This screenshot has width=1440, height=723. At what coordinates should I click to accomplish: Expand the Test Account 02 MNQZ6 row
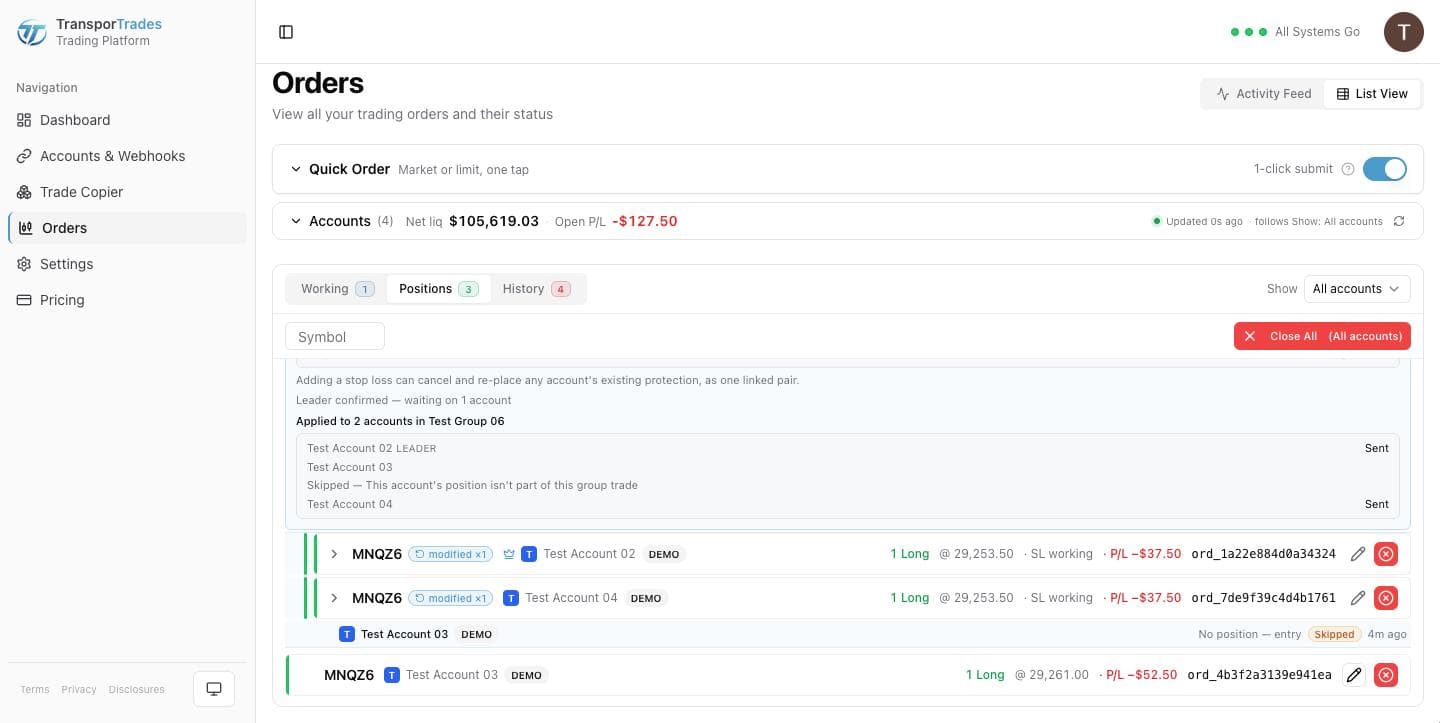tap(334, 554)
